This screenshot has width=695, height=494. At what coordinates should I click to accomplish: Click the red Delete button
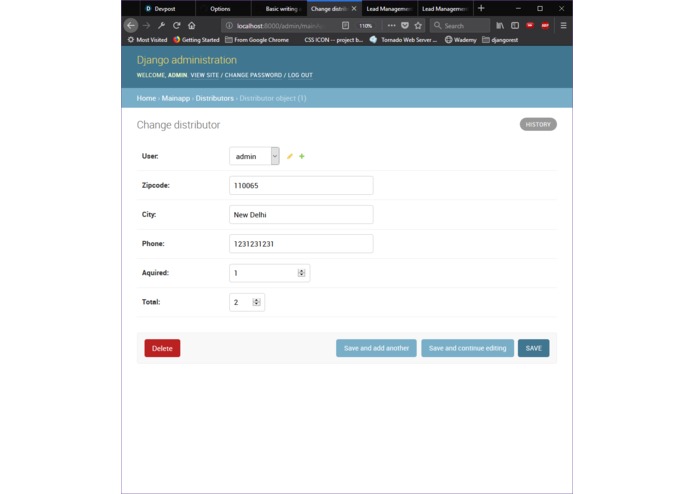tap(162, 348)
